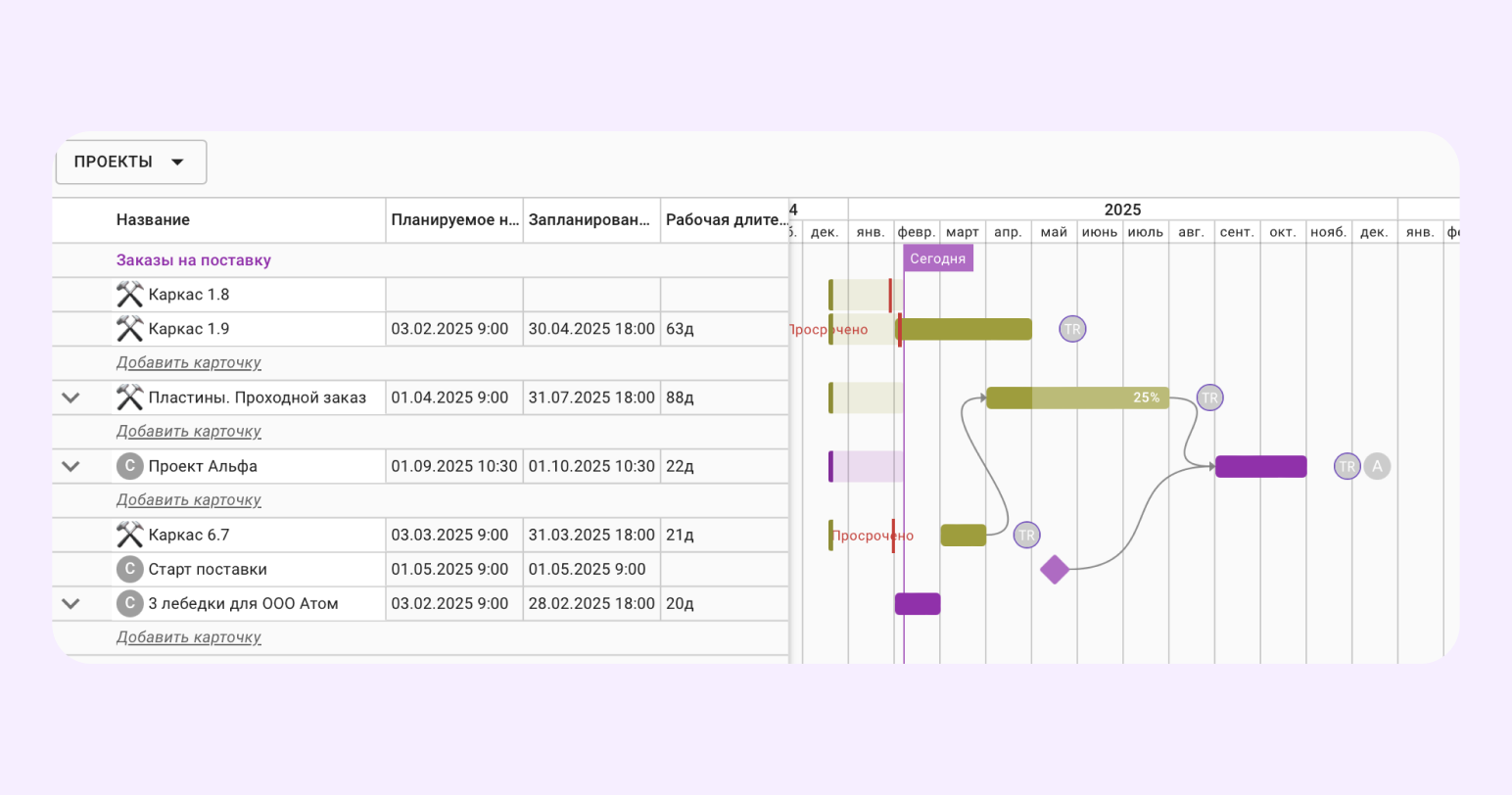Click the hammer icon beside Каркас 6.7

(x=129, y=535)
